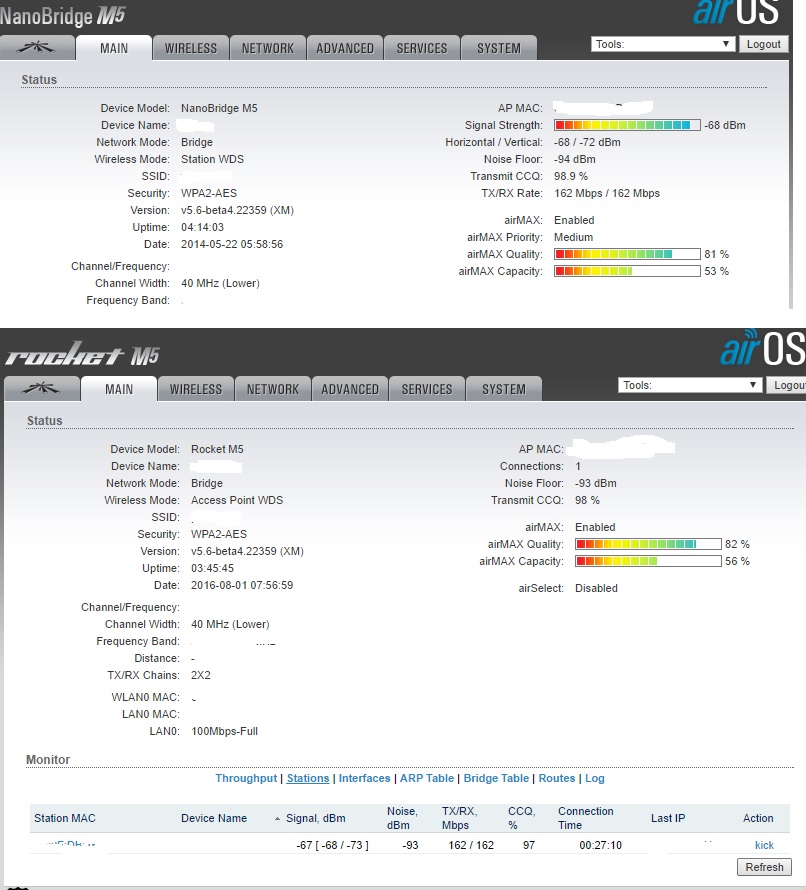Click the NanoBridge M5 product logo
This screenshot has width=806, height=890.
coord(62,16)
